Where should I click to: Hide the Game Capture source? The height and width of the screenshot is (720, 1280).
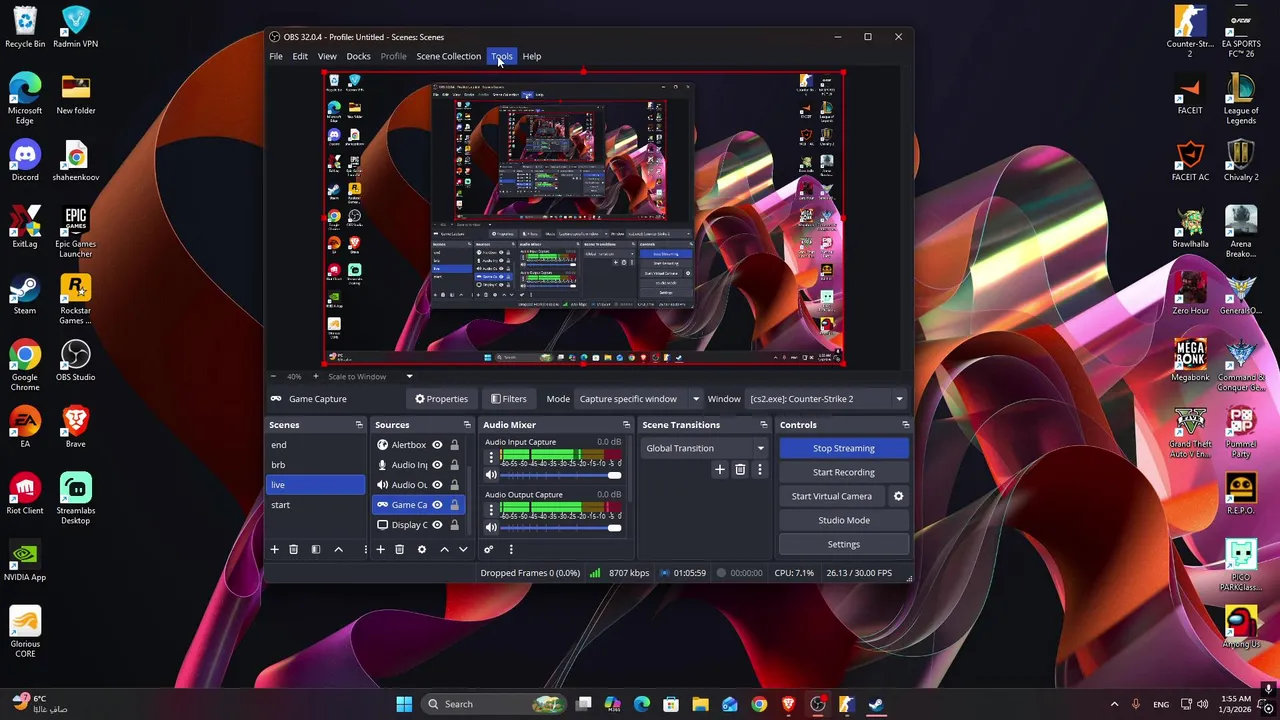pos(437,505)
